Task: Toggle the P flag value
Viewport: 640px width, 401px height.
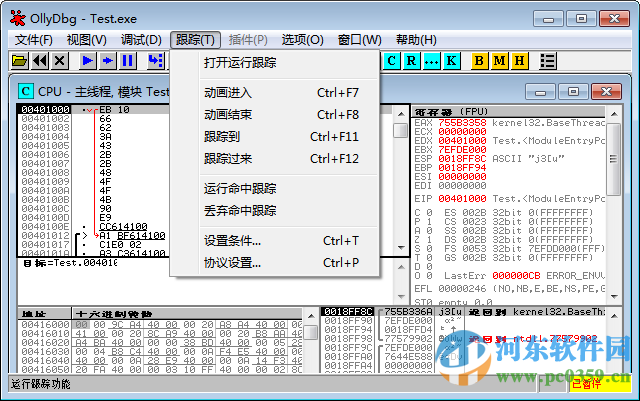Action: point(429,222)
